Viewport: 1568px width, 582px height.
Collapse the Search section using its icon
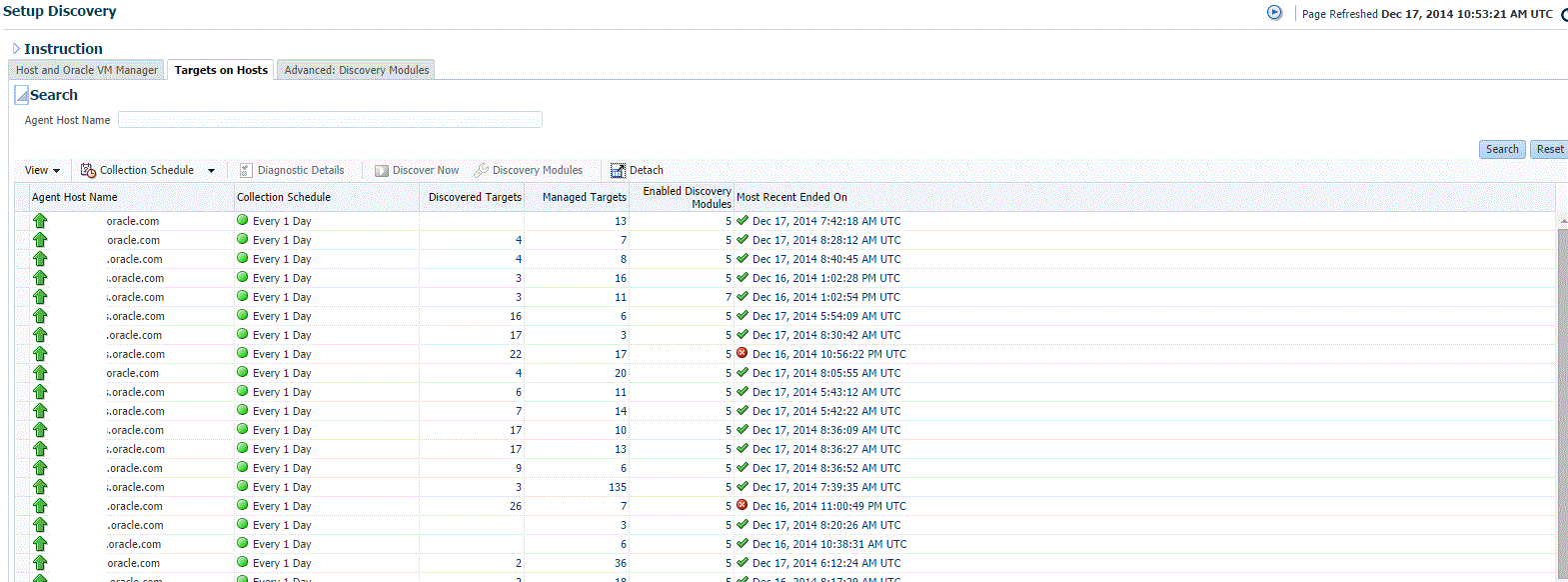click(x=21, y=95)
